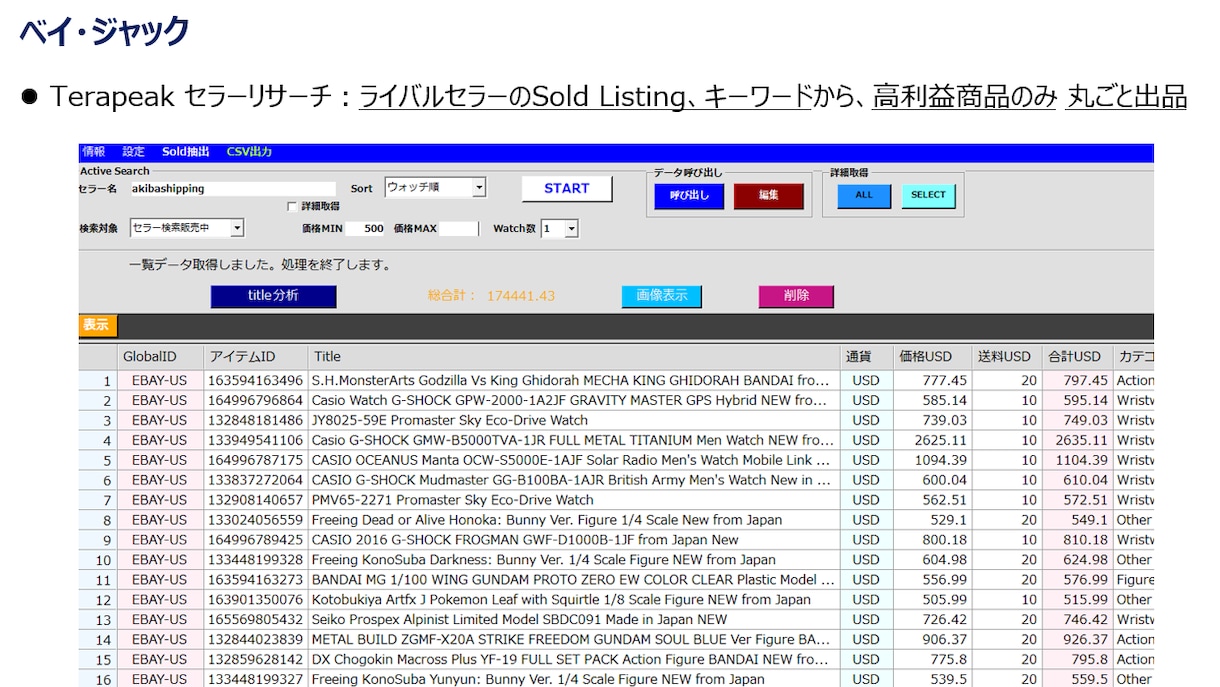
Task: Select item ID 163901350076
Action: point(255,600)
